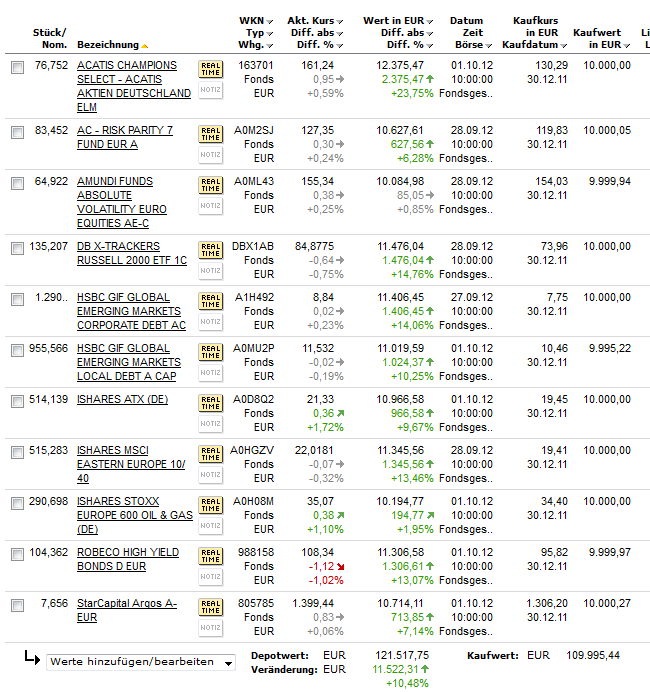Select checkbox for iShares ATX (DE) row
Image resolution: width=650 pixels, height=692 pixels.
[17, 401]
